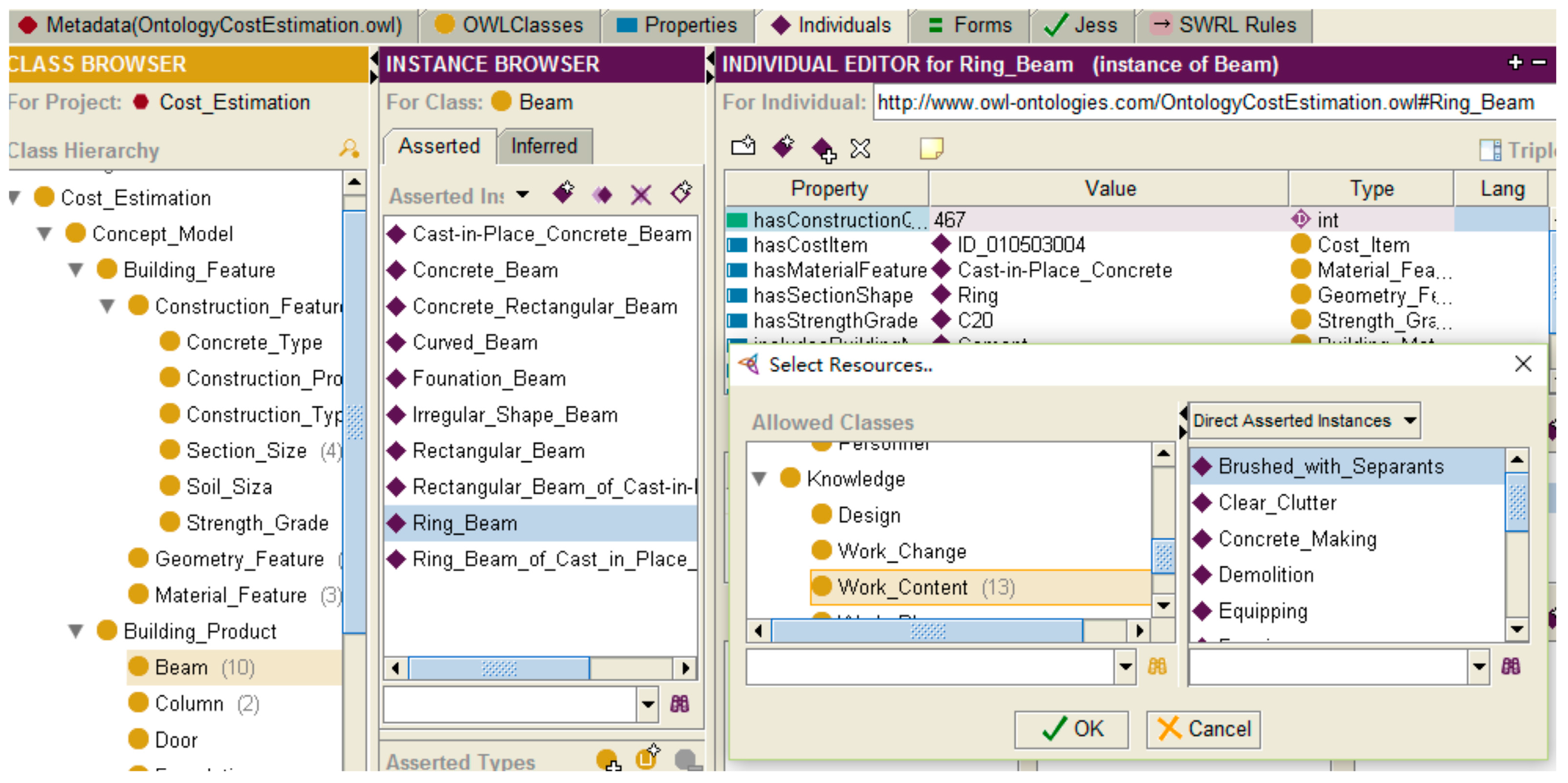The height and width of the screenshot is (783, 1568).
Task: Click binoculars search icon in Instance Browser
Action: [x=679, y=705]
